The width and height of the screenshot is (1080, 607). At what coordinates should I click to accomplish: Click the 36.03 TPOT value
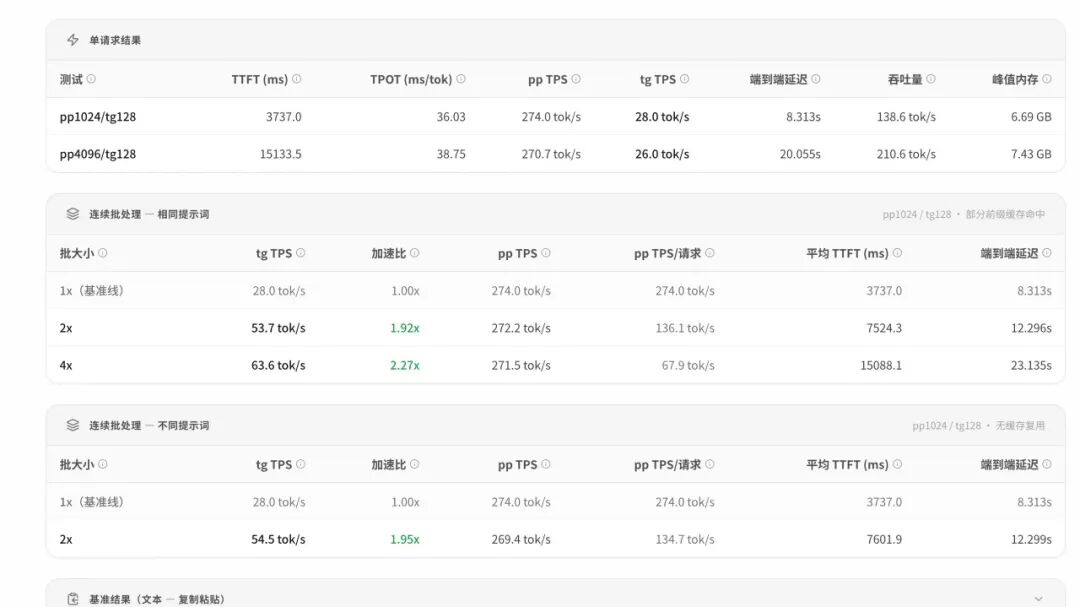pos(451,117)
